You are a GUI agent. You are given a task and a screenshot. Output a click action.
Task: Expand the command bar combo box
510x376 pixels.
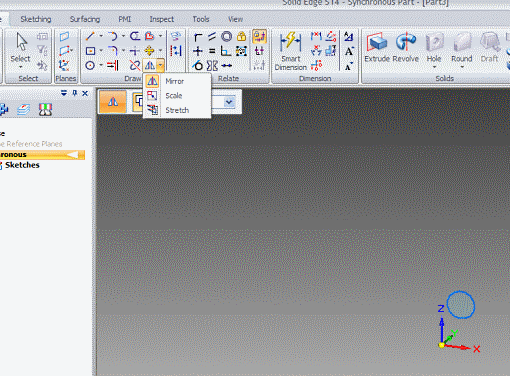pos(229,102)
